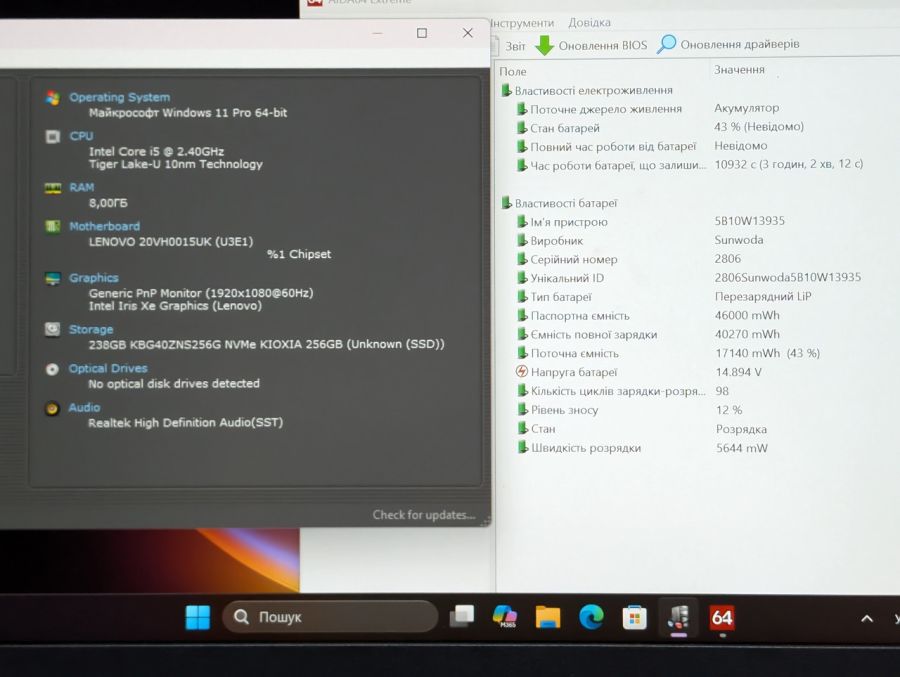Click the Значення column header
Image resolution: width=900 pixels, height=677 pixels.
coord(739,70)
